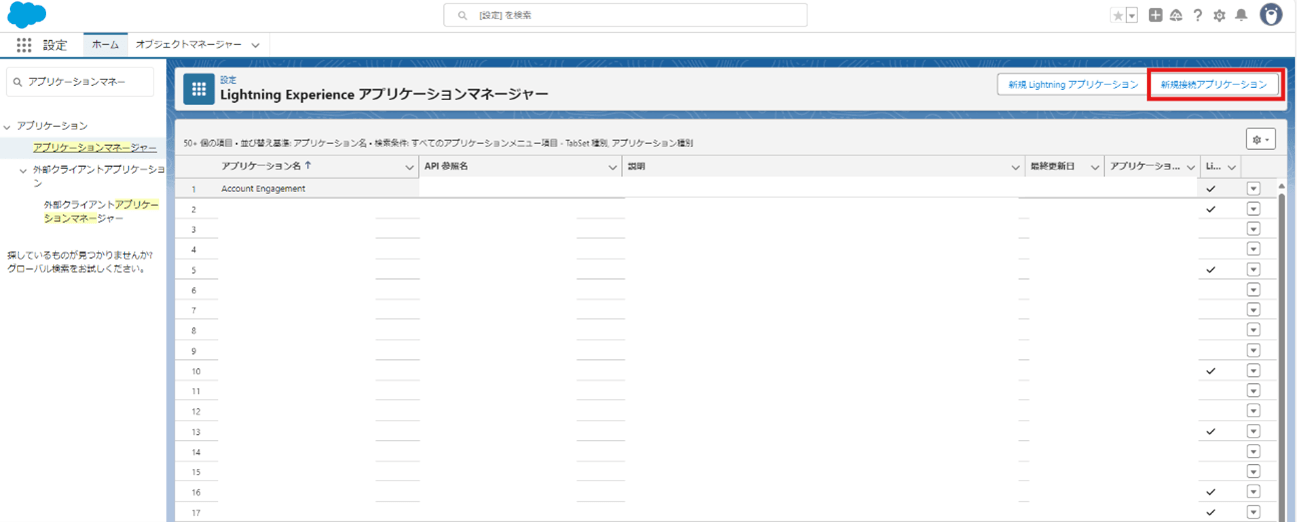Open the action menu for row 5
1297x522 pixels.
pos(1253,270)
